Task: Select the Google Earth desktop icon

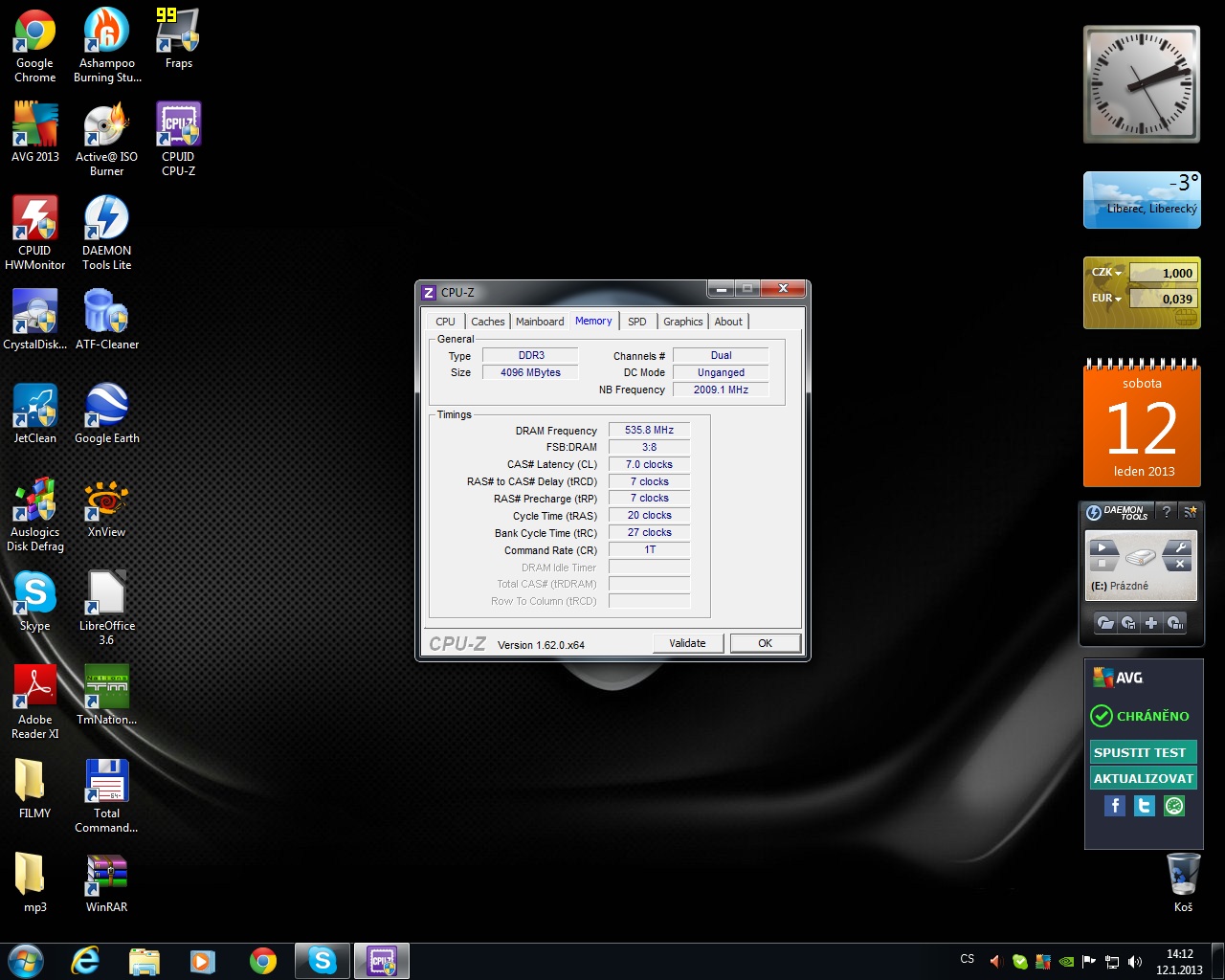Action: (107, 413)
